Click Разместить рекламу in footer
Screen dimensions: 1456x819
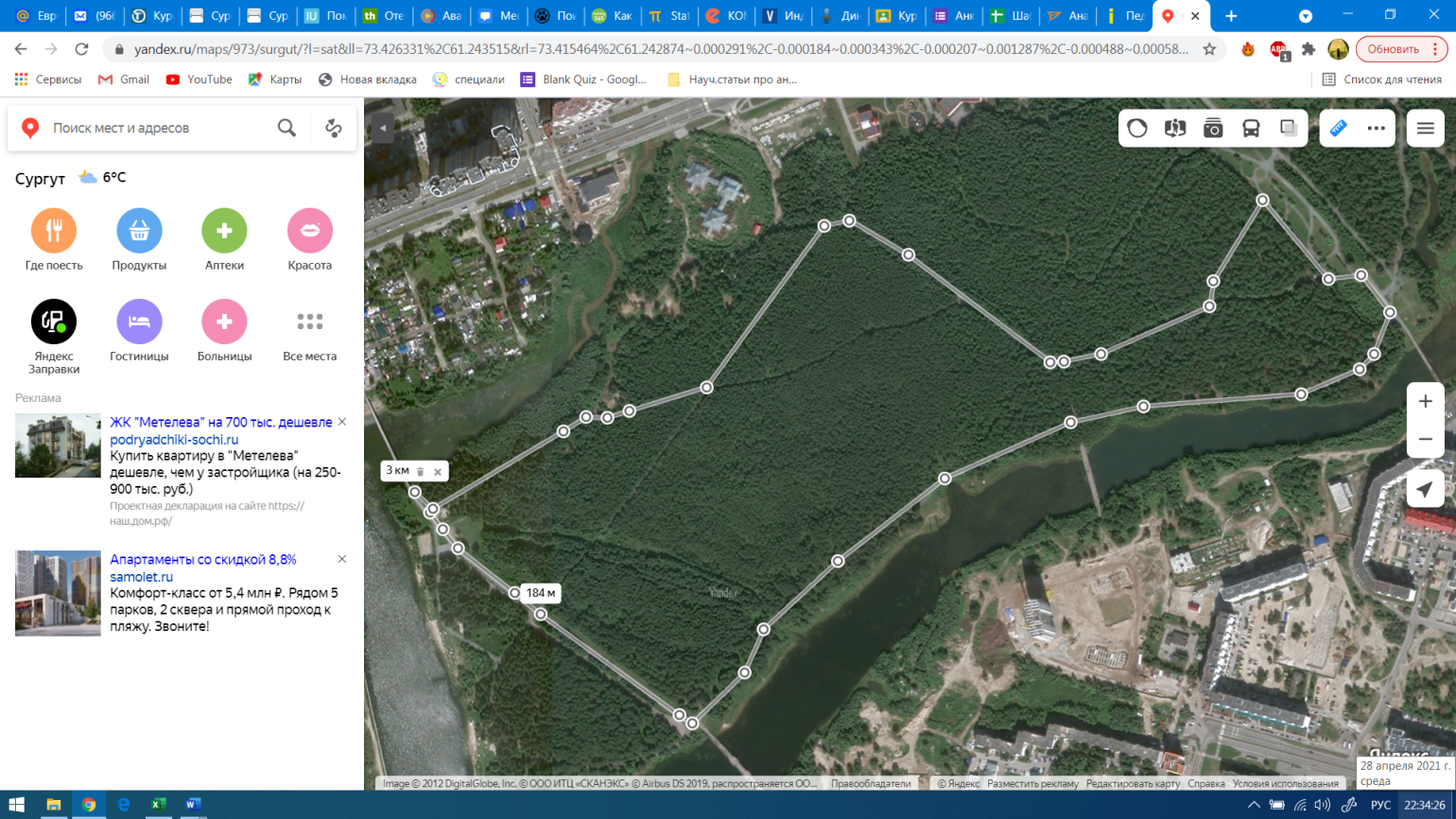click(x=1032, y=784)
